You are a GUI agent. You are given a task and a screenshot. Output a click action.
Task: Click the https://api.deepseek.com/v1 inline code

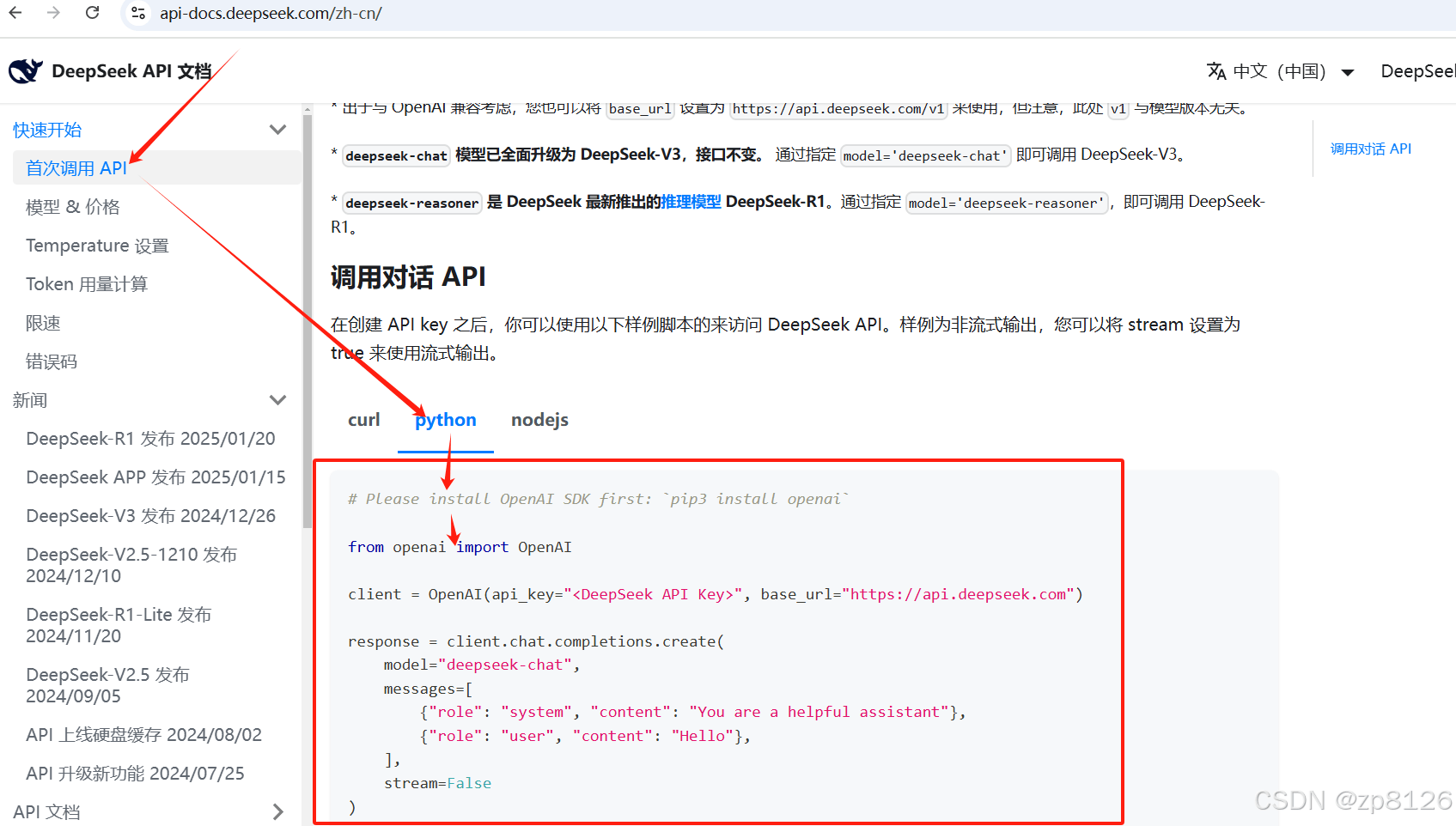[838, 108]
